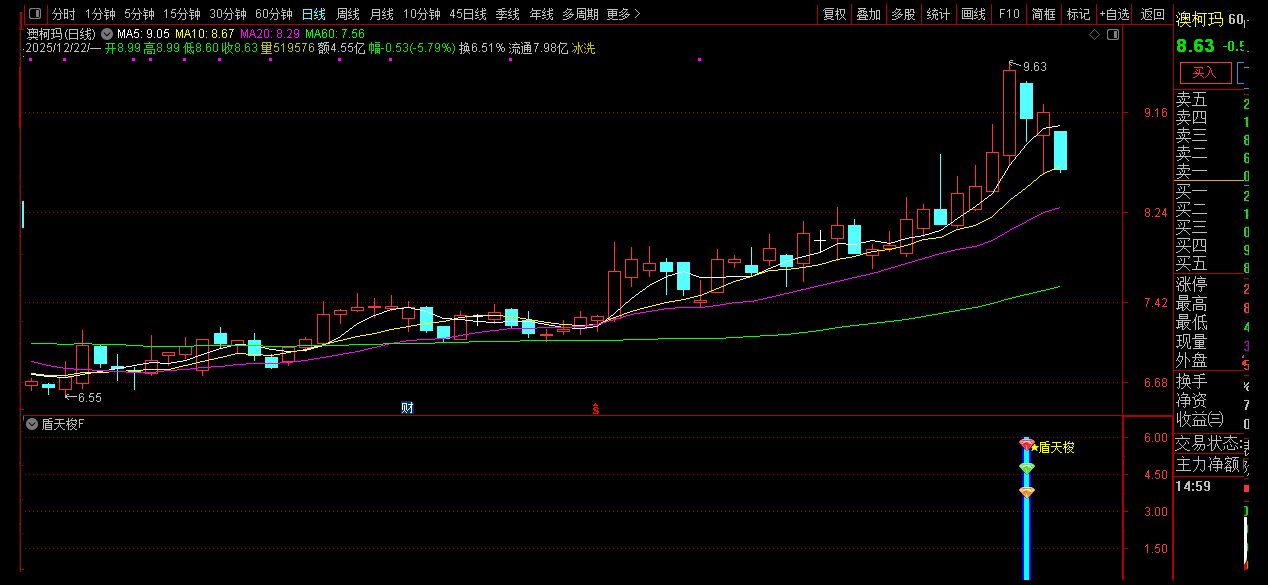Click the green diamond signal icon
Viewport: 1268px width, 585px height.
click(x=1027, y=468)
